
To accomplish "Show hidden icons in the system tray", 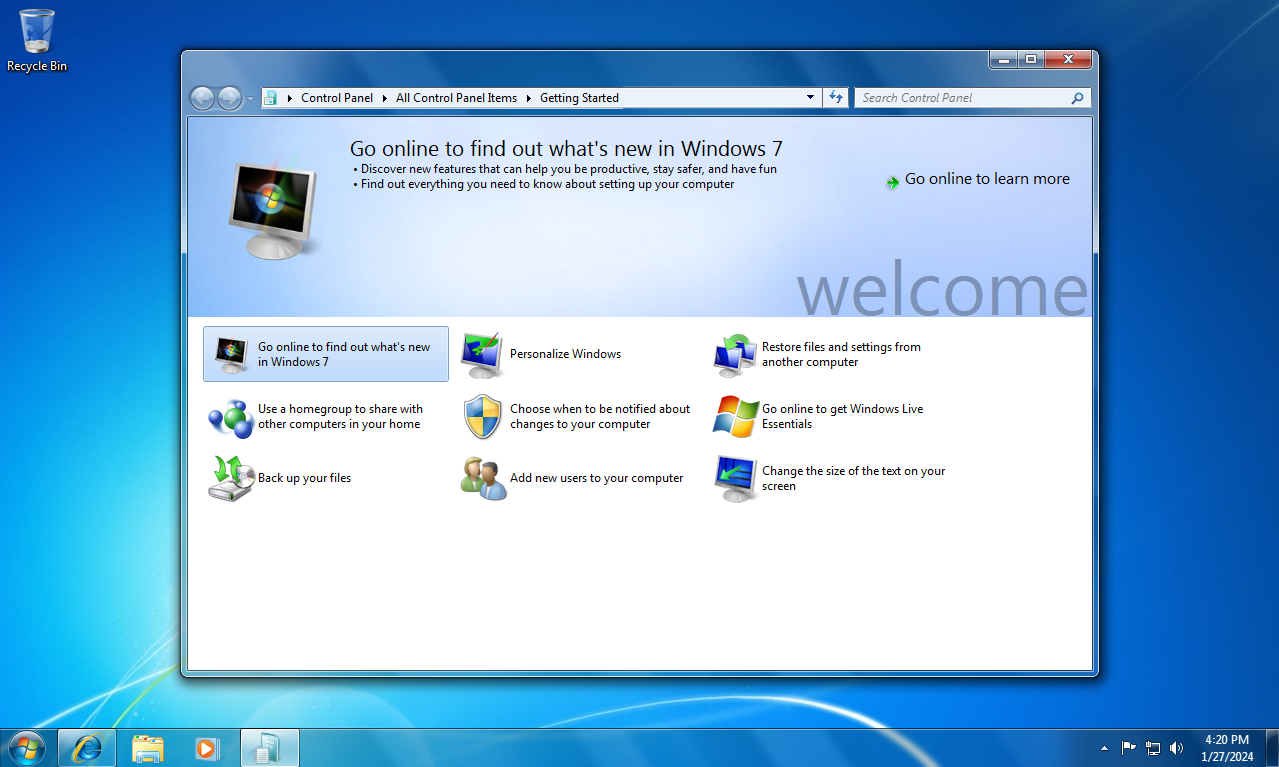I will pos(1104,747).
